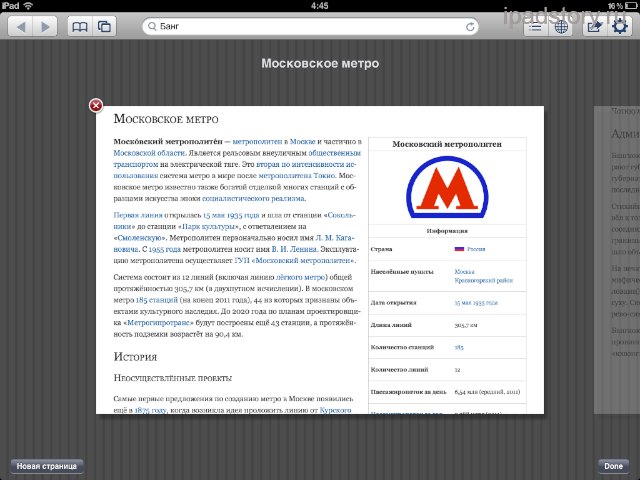Open the infobox date 15 мая 1935 года

pos(476,303)
